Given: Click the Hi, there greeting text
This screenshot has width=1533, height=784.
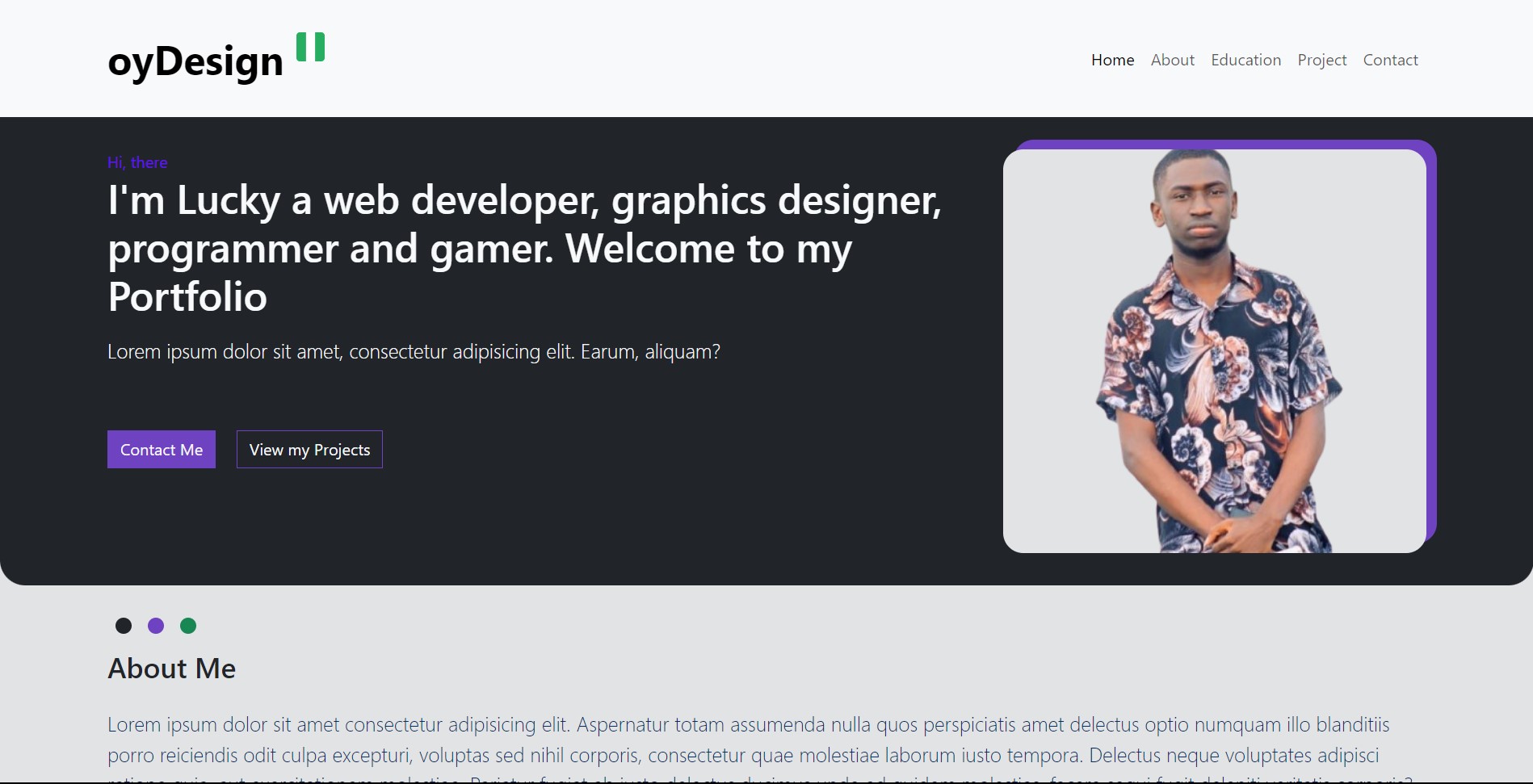Looking at the screenshot, I should click(x=137, y=162).
